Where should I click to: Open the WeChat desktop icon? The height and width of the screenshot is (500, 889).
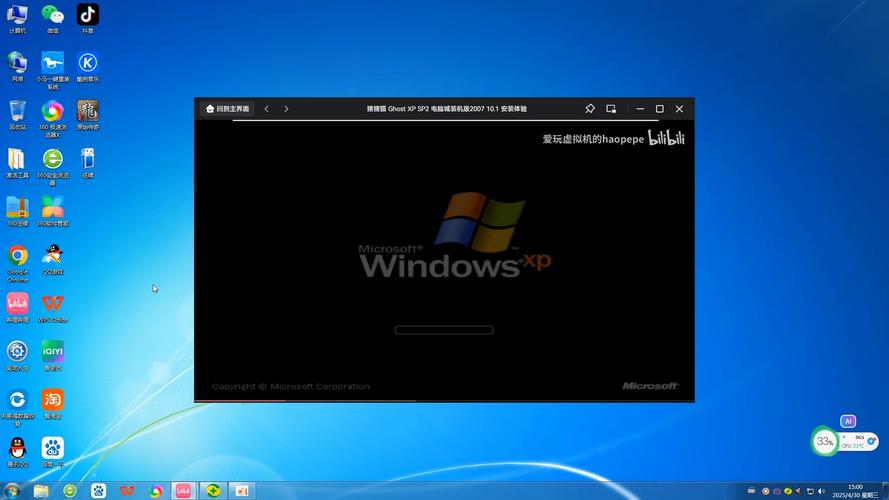(53, 19)
